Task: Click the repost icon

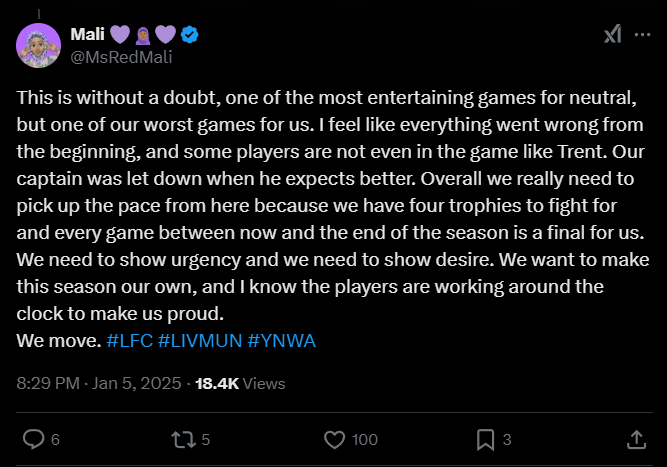Action: [182, 439]
